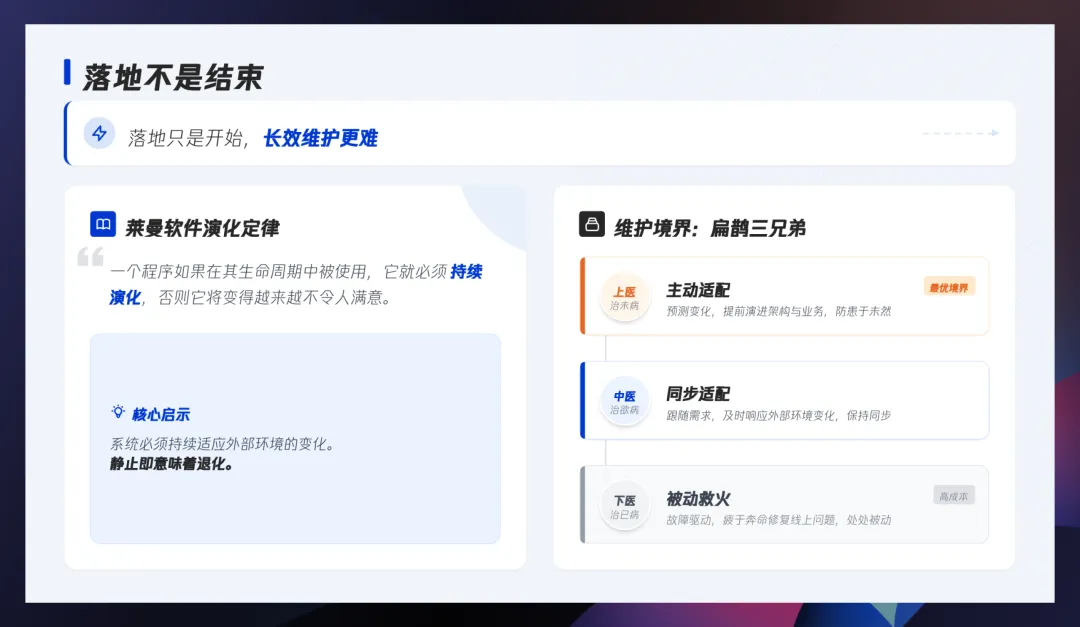Click the 中医 circular badge

(x=624, y=401)
